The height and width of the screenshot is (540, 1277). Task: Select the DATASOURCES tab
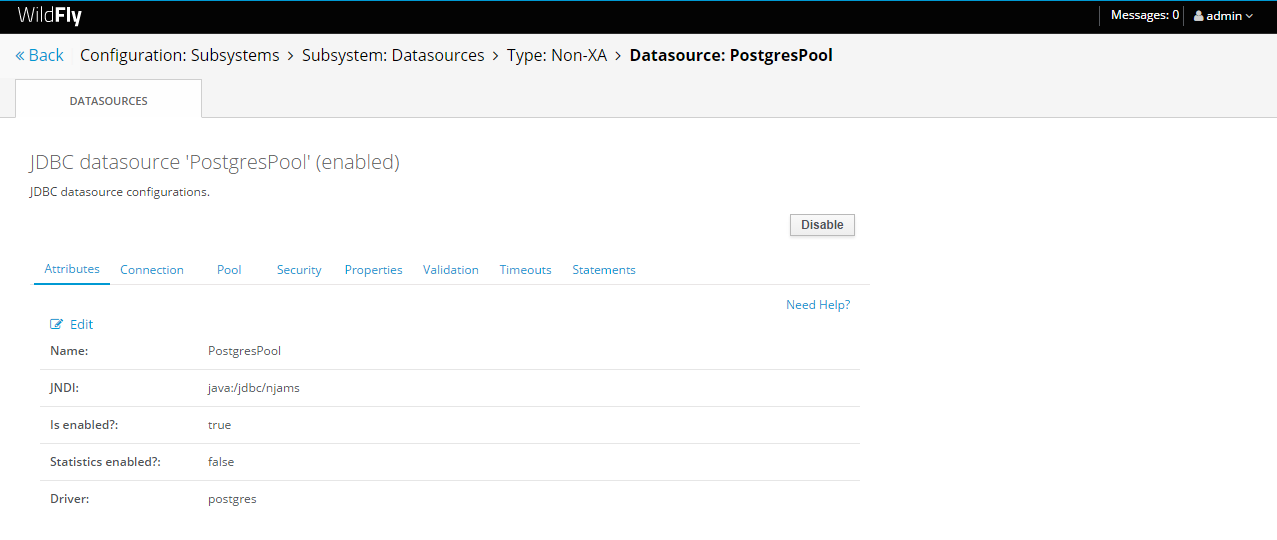click(108, 101)
